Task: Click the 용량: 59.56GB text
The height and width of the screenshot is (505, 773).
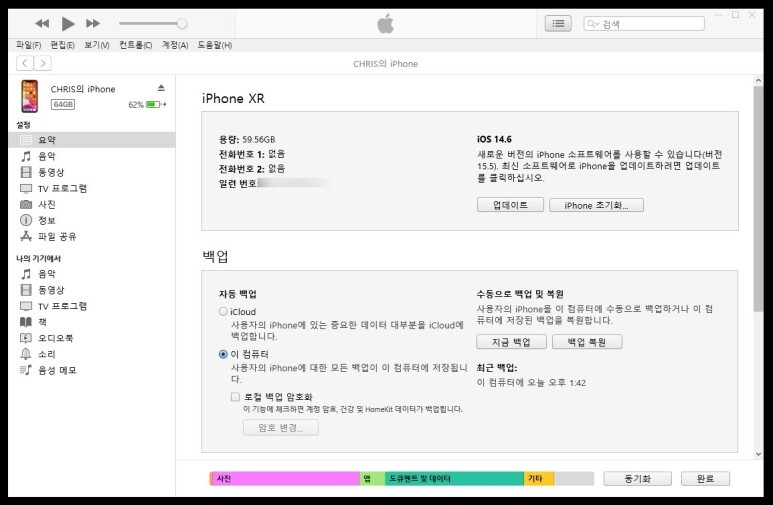Action: click(247, 140)
